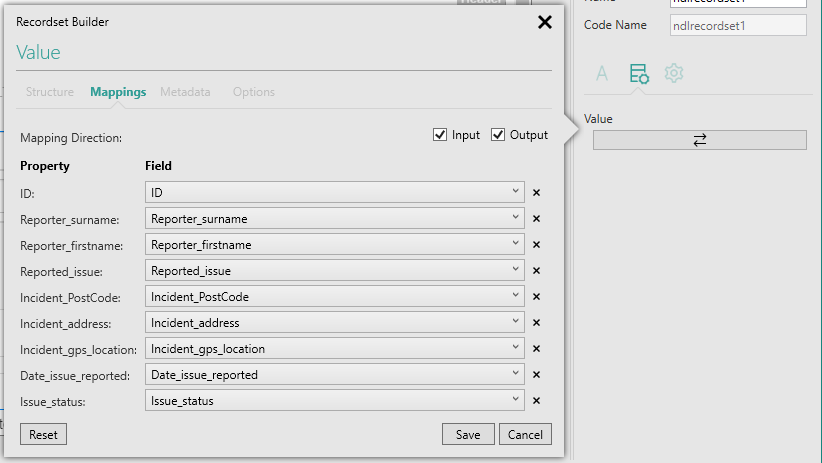Toggle the Input mapping direction checkbox
Viewport: 822px width, 463px height.
[440, 135]
